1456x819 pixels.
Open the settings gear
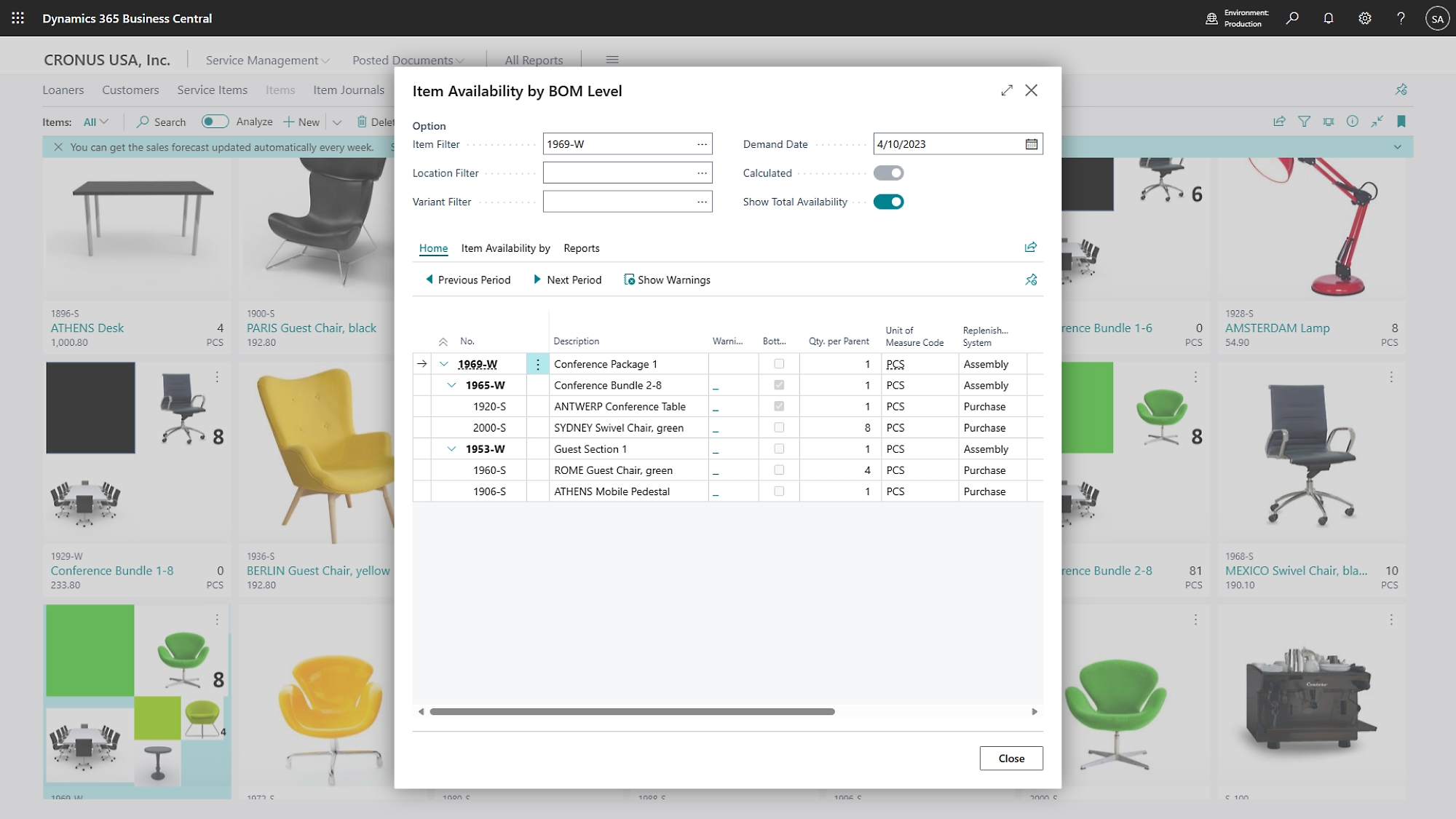pyautogui.click(x=1365, y=18)
